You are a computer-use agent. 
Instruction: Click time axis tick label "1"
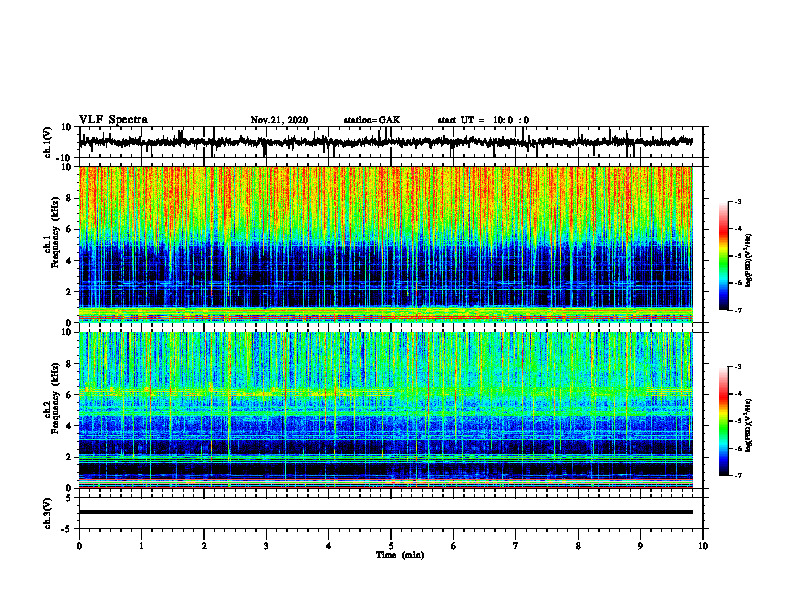click(x=141, y=546)
